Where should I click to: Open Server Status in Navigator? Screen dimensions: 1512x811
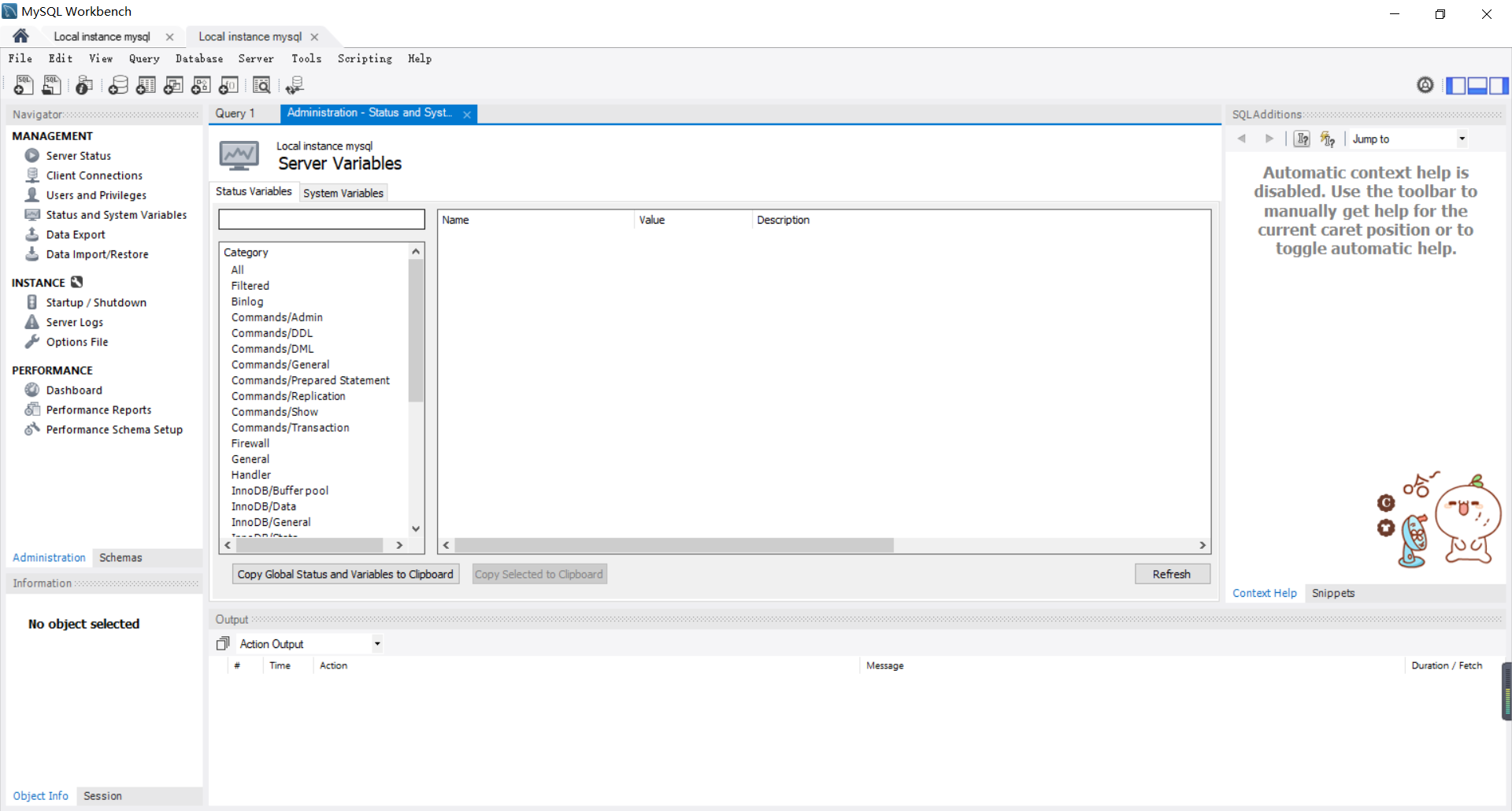pos(78,156)
